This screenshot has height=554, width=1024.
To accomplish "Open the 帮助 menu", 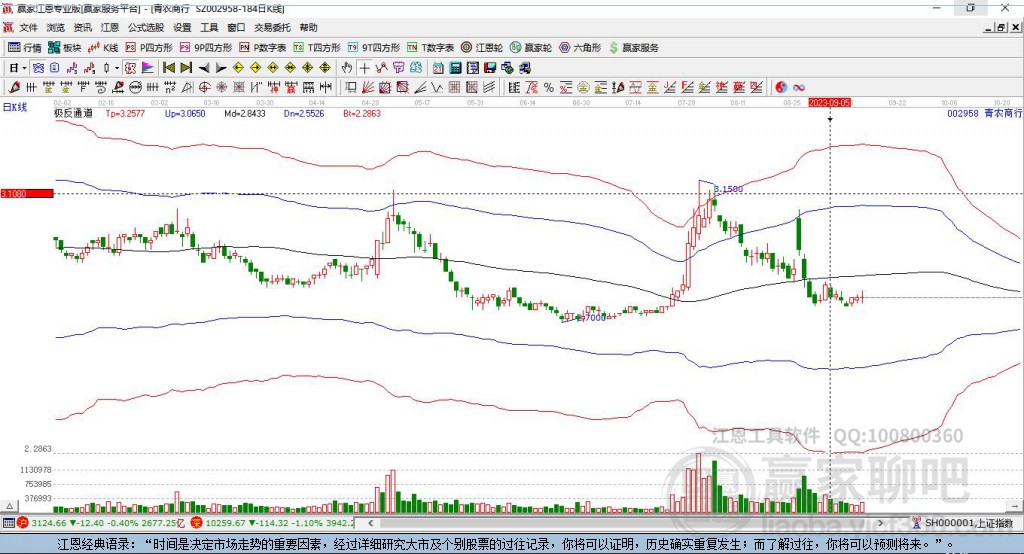I will click(308, 27).
